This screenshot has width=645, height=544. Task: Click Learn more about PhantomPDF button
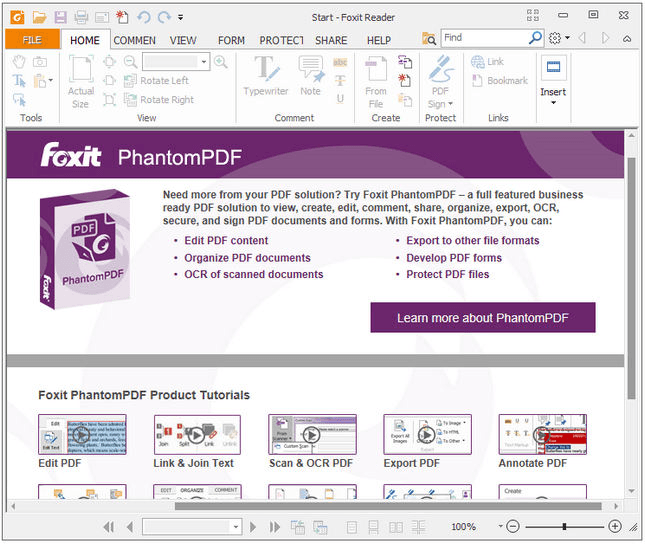point(482,318)
